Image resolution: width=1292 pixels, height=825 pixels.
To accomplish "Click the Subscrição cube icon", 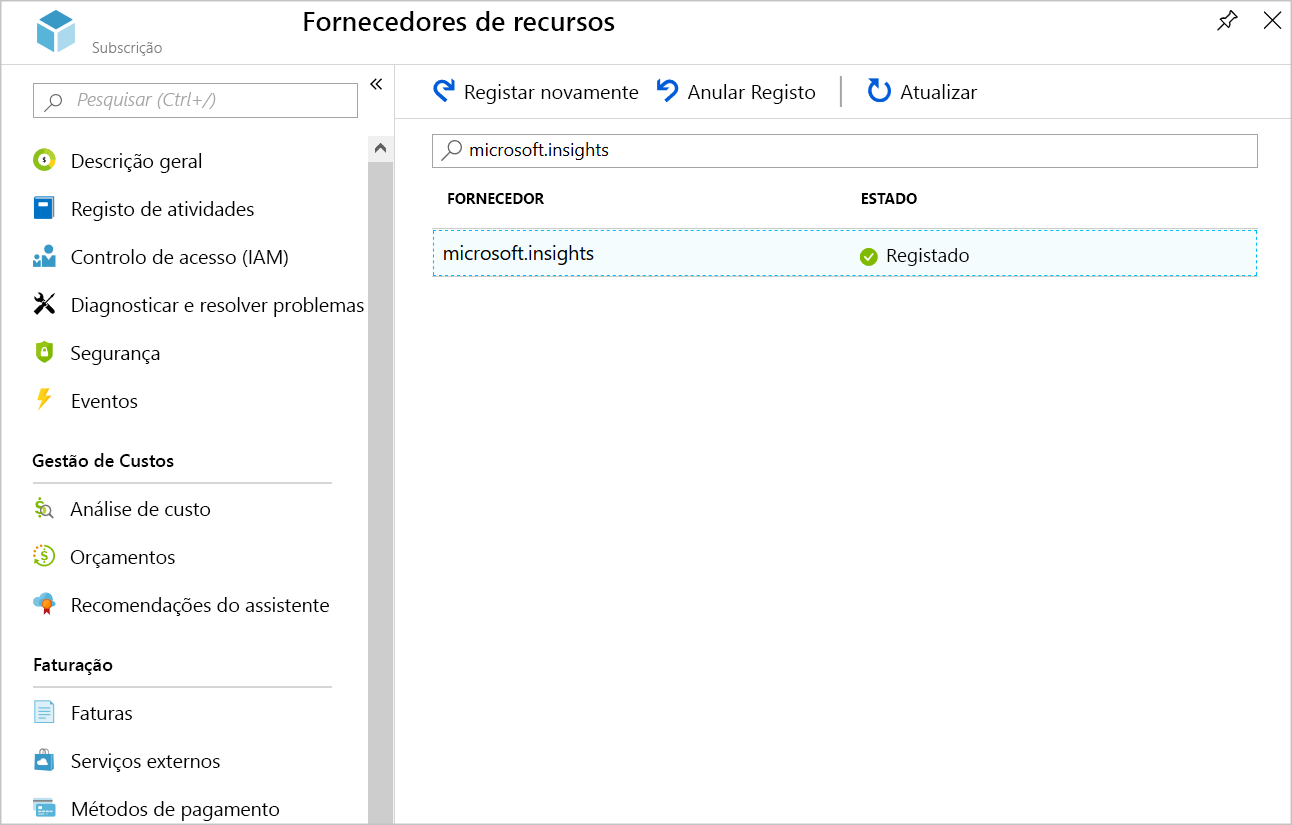I will click(56, 32).
